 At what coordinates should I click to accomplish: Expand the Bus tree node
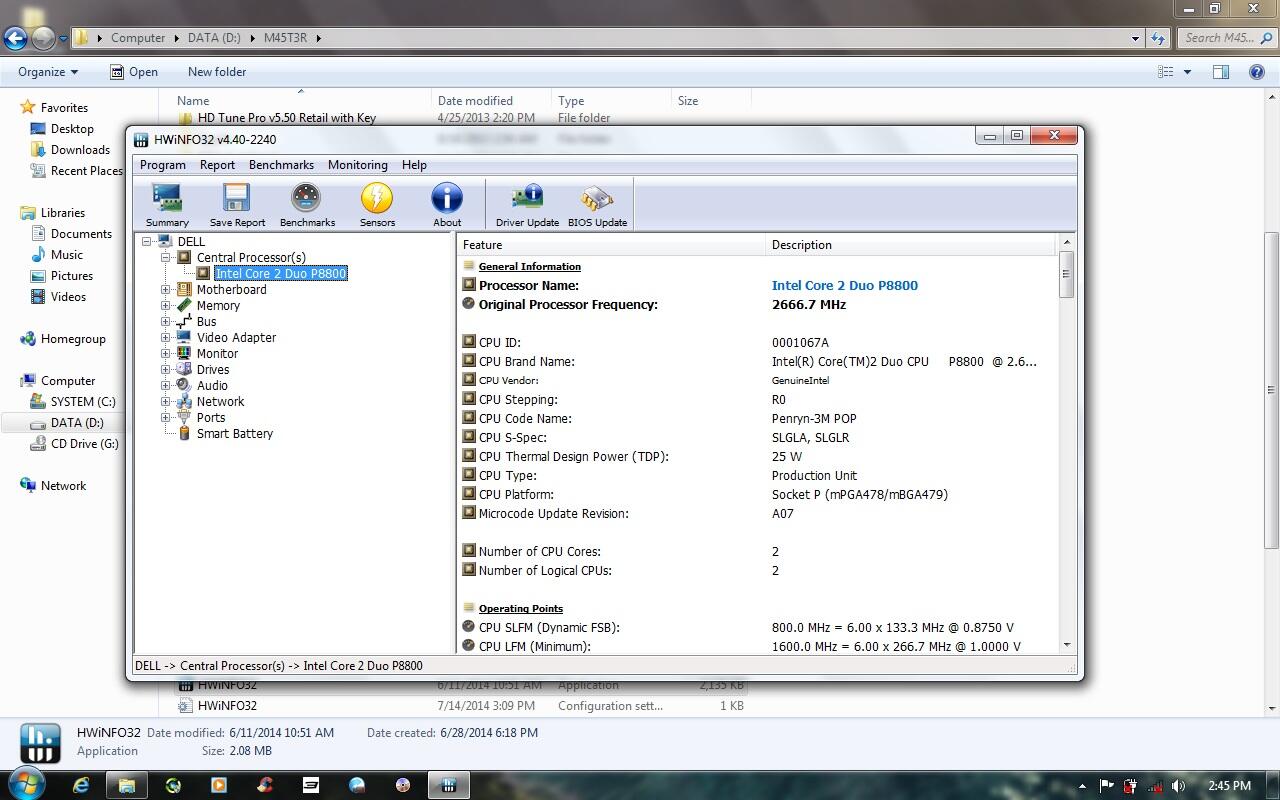(166, 321)
